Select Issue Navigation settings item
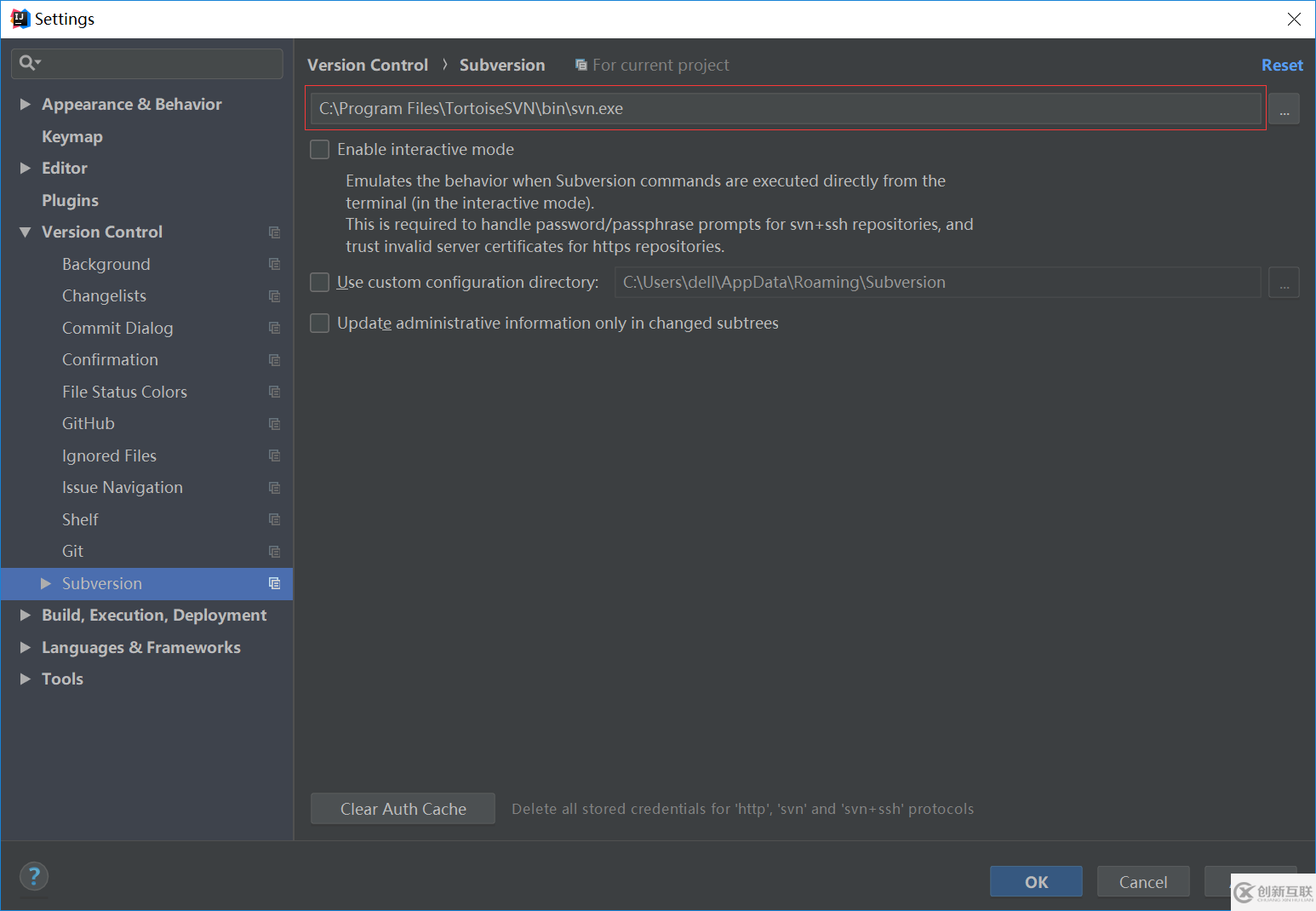The width and height of the screenshot is (1316, 911). pos(123,488)
